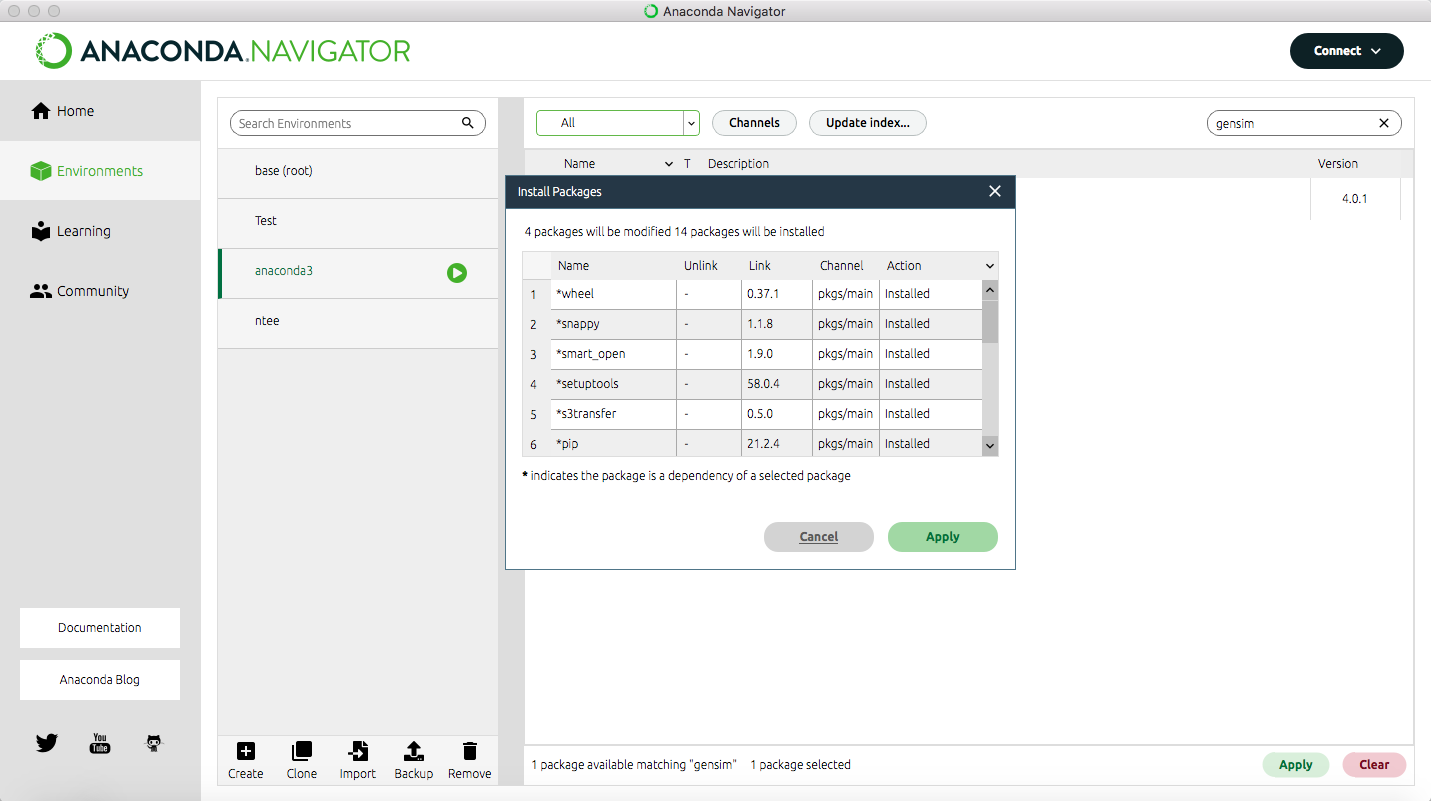Click the *s3transfer package name
Screen dimensions: 1431x801
click(586, 414)
